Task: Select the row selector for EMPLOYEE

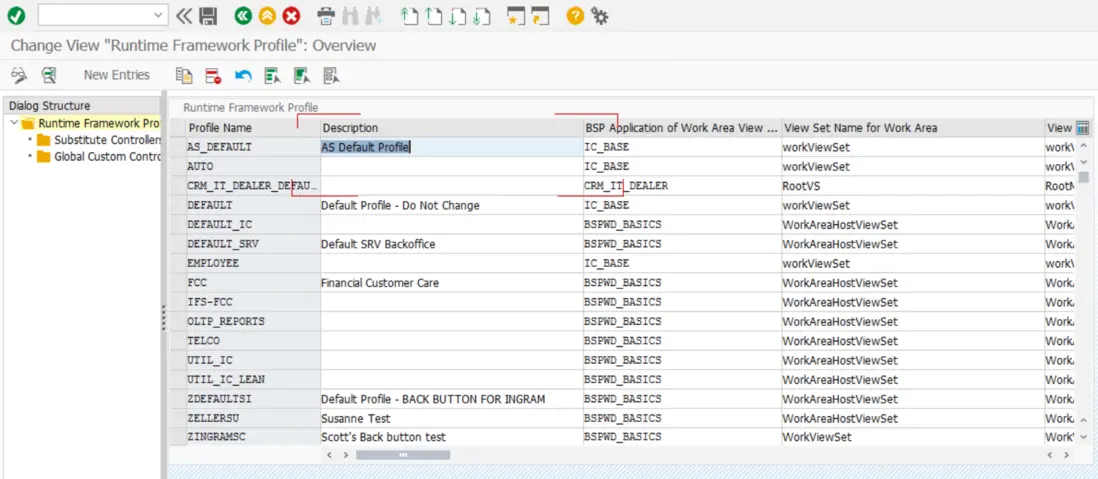Action: click(x=176, y=263)
